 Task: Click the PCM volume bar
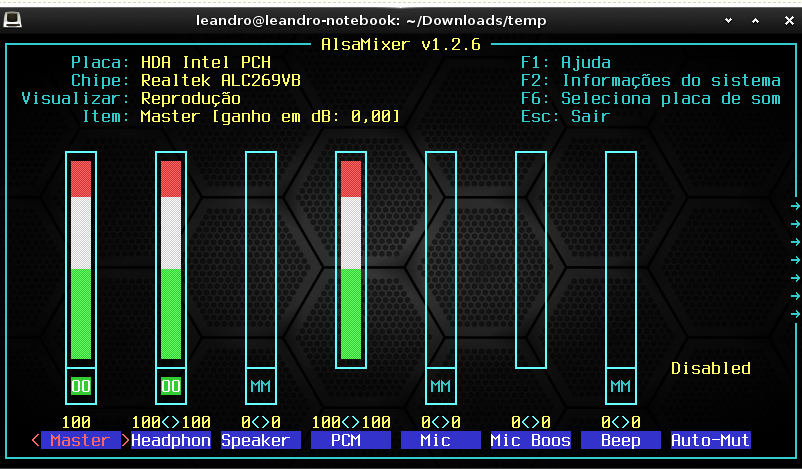[351, 260]
